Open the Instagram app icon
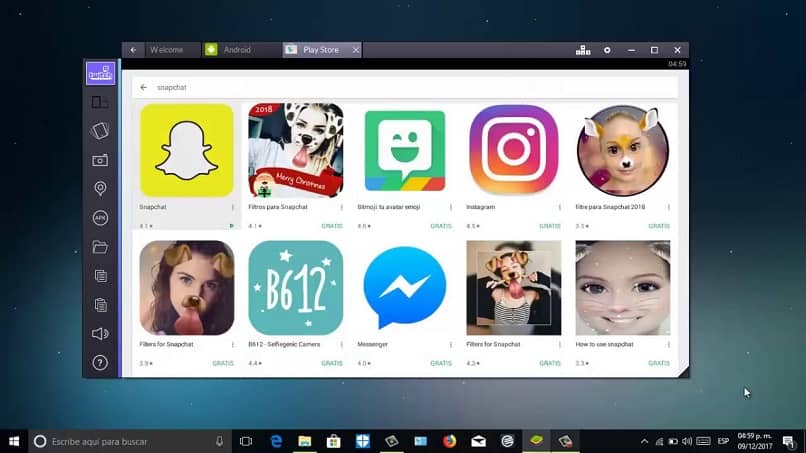The width and height of the screenshot is (806, 453). 514,150
